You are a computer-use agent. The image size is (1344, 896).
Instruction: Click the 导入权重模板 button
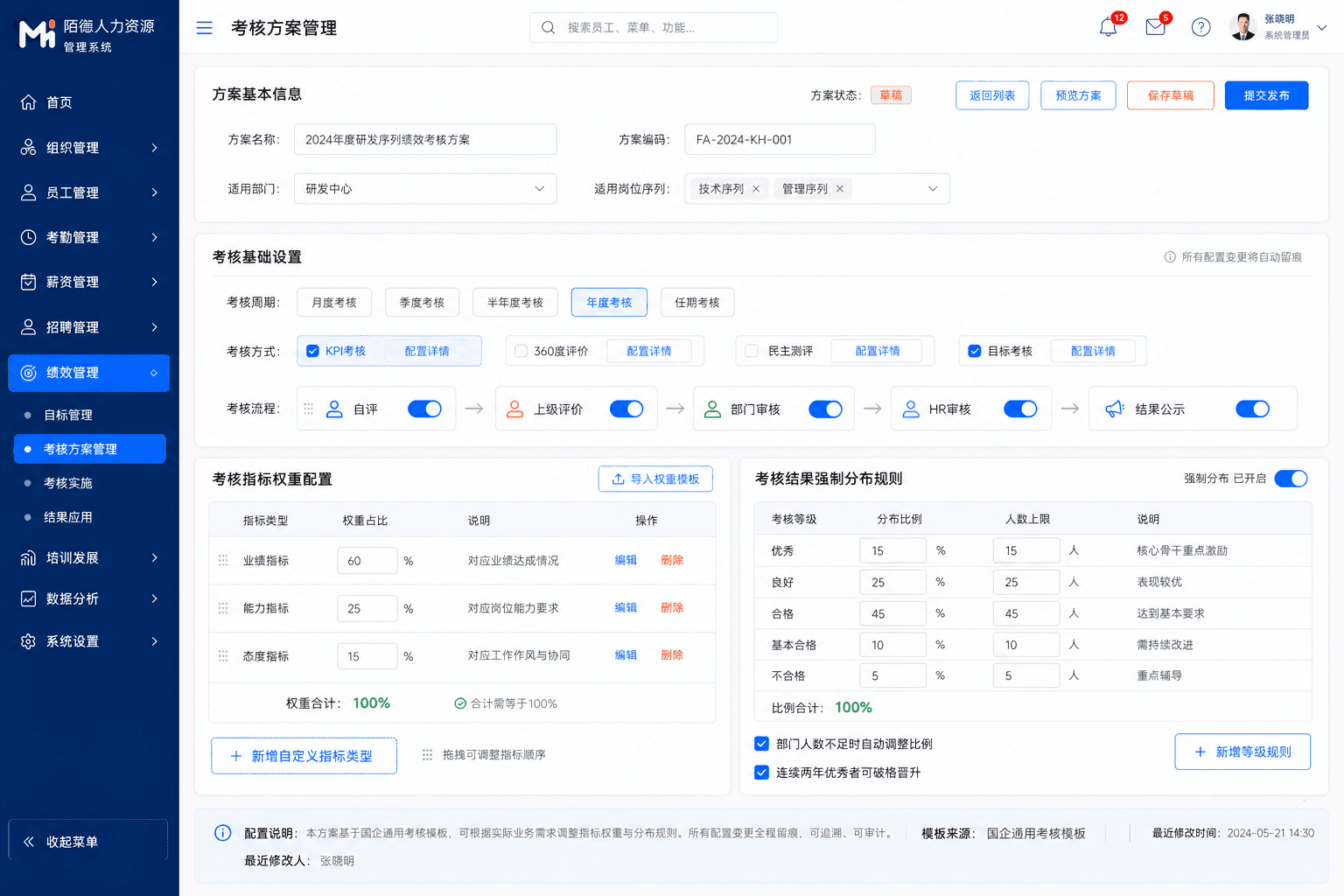(655, 479)
